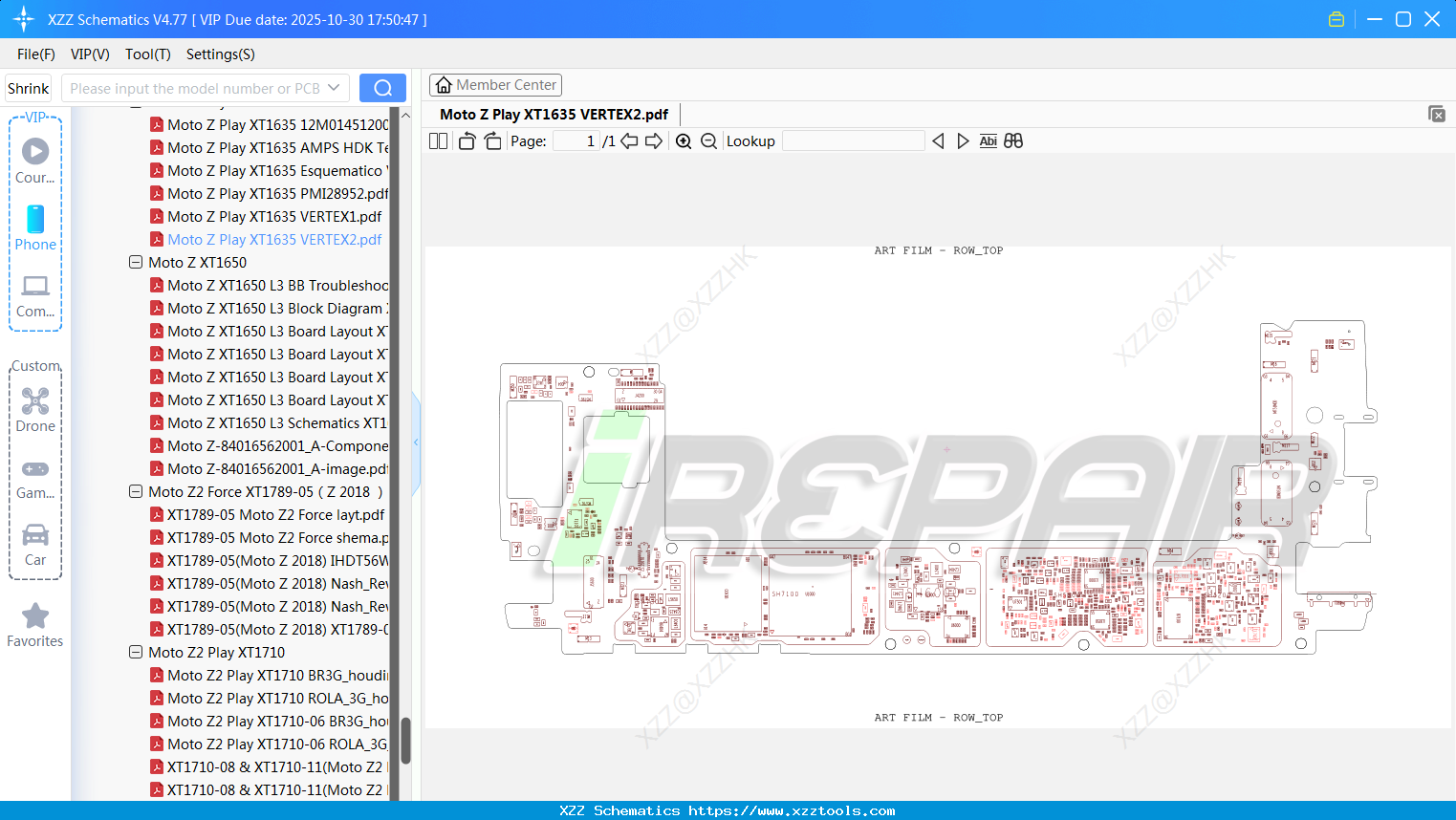Open XT1789-05 Moto Z2 Force layt.pdf
Image resolution: width=1456 pixels, height=820 pixels.
276,515
